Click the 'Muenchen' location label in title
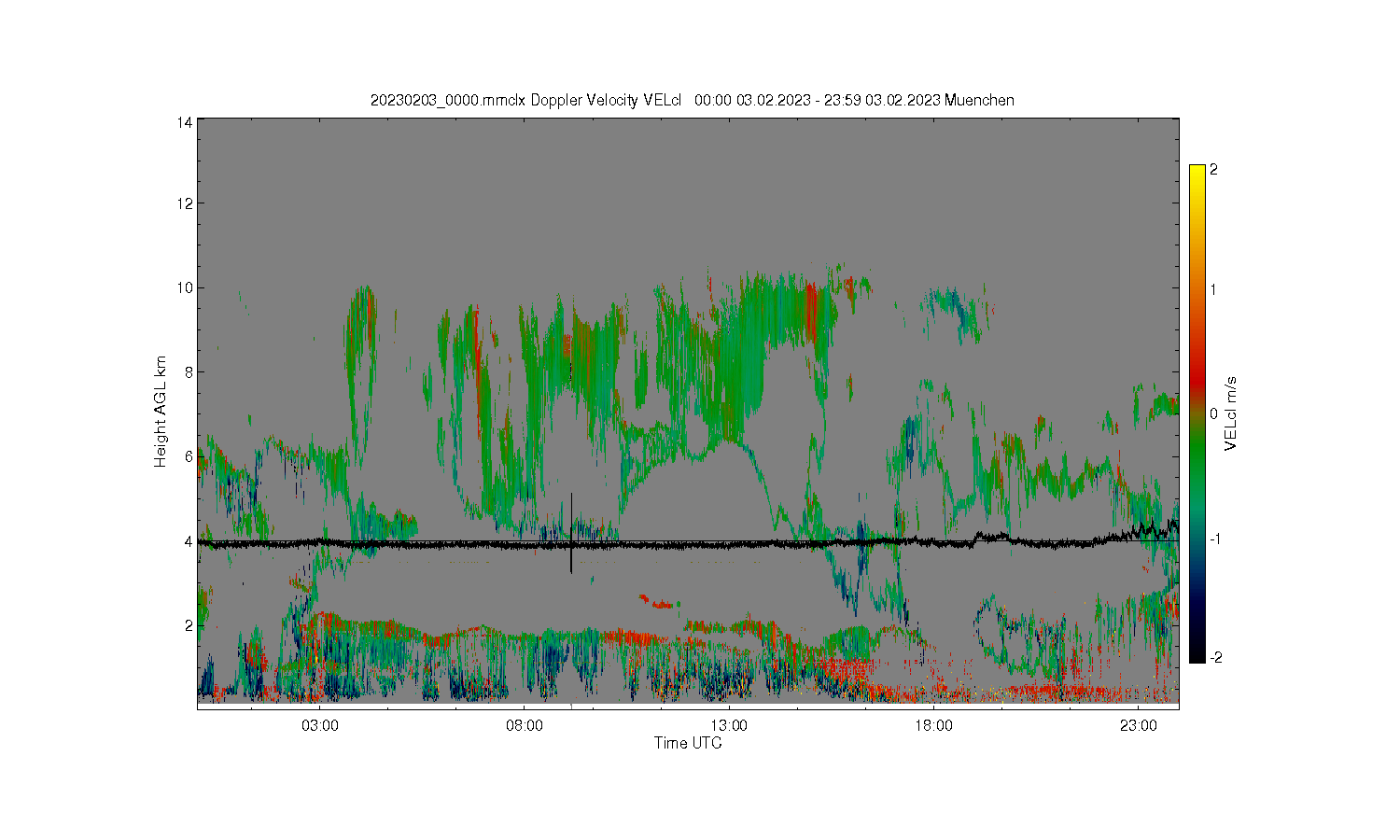Viewport: 1400px width, 840px height. (979, 101)
